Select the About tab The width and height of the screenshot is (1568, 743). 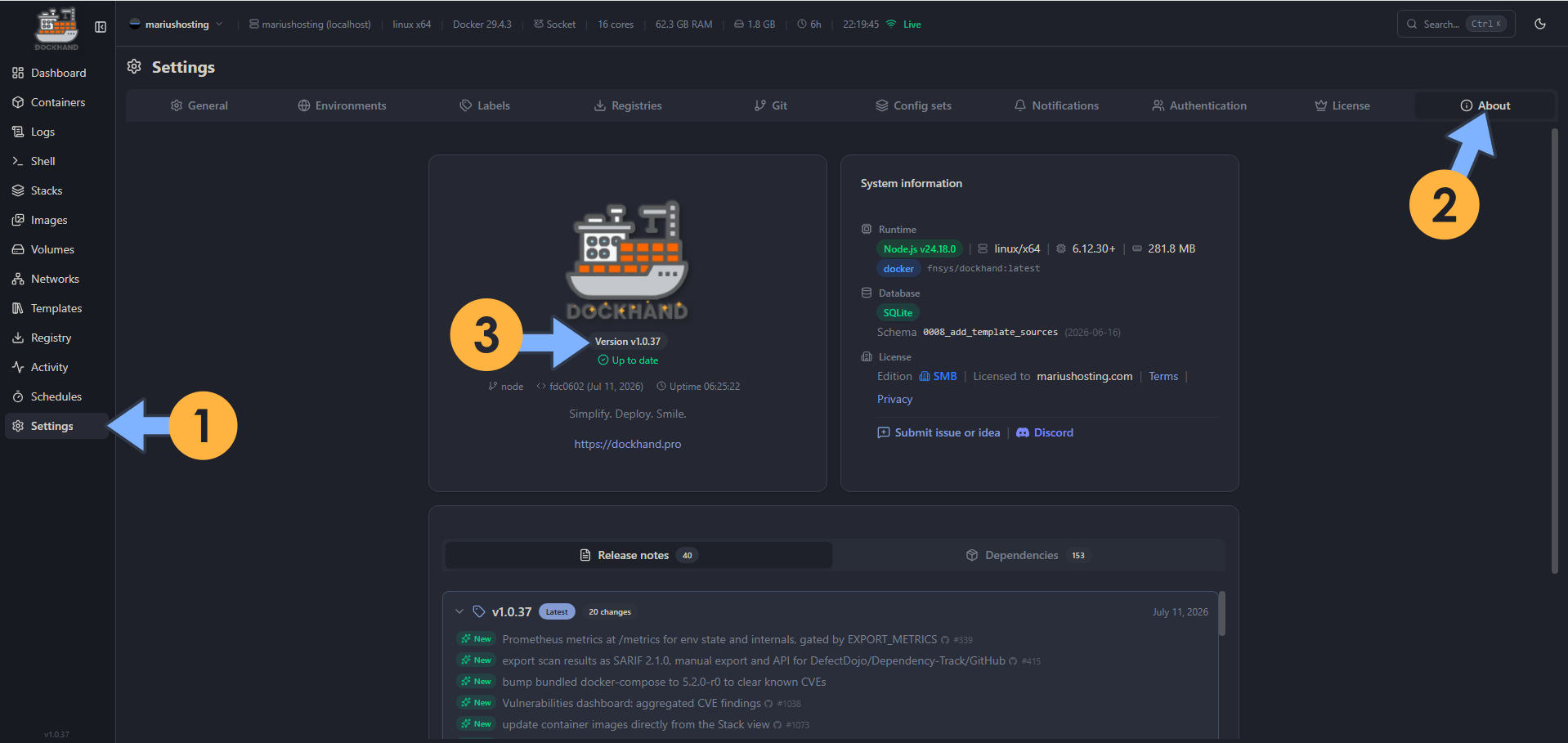click(1485, 105)
